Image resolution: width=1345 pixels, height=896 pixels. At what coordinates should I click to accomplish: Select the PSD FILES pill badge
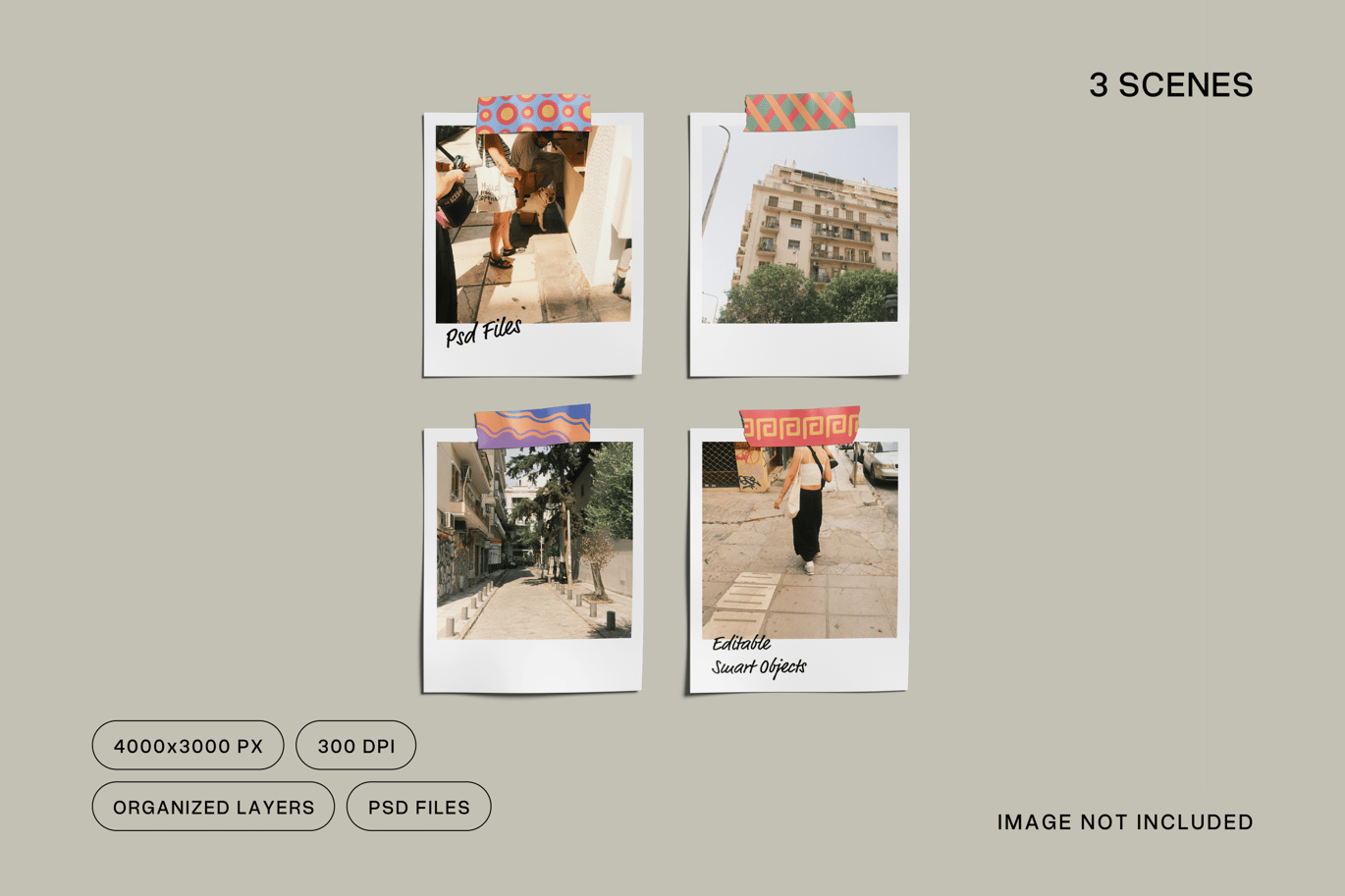418,807
